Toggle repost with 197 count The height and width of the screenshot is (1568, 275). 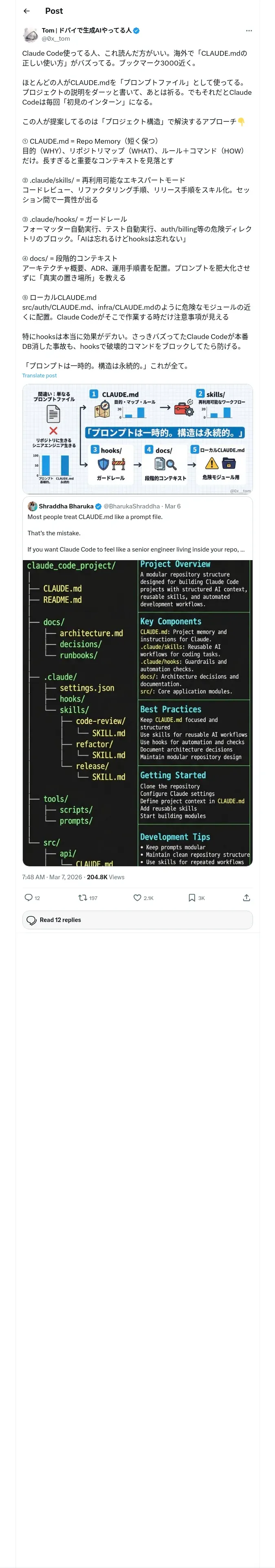click(x=88, y=898)
